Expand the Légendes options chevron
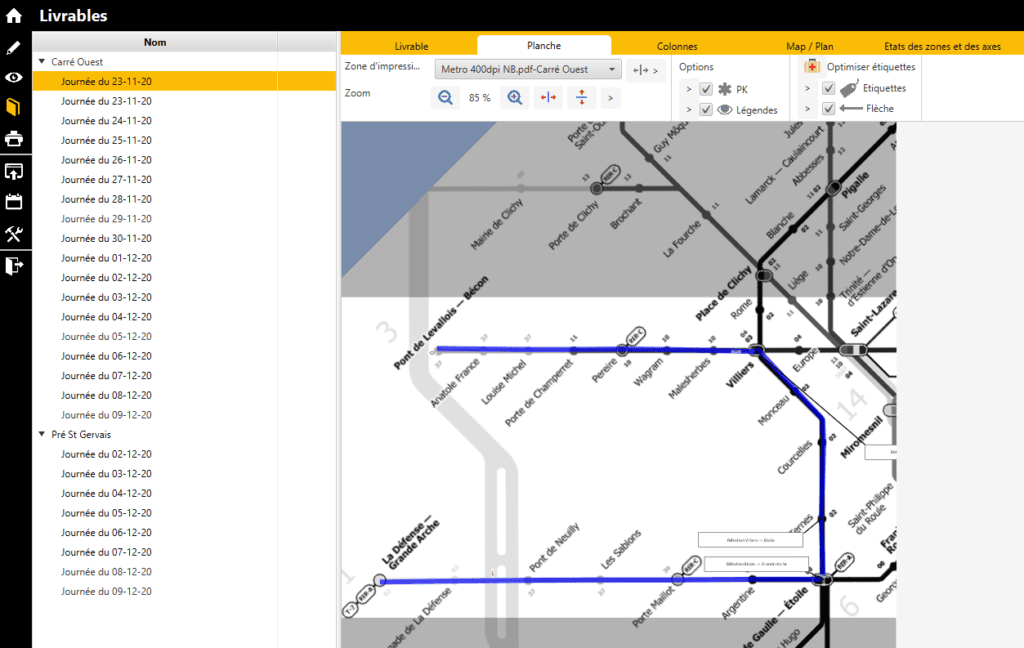Viewport: 1024px width, 648px height. 689,110
